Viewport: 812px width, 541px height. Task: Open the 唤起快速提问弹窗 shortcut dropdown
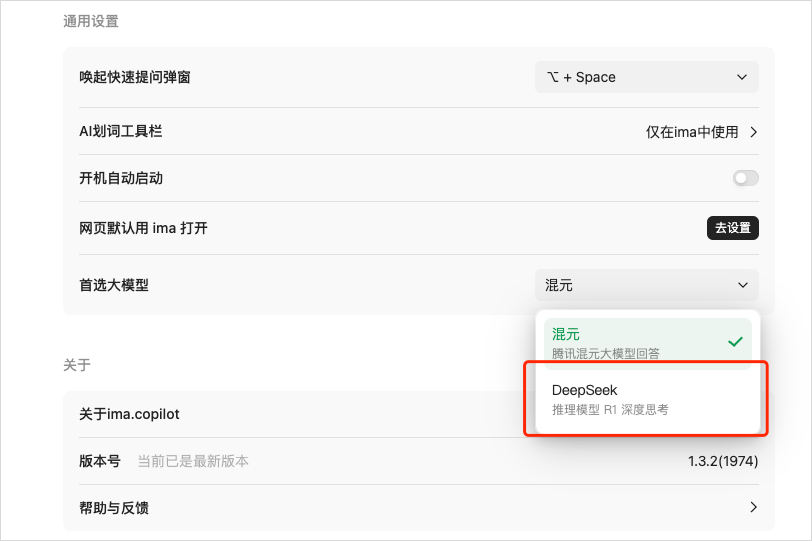(647, 77)
